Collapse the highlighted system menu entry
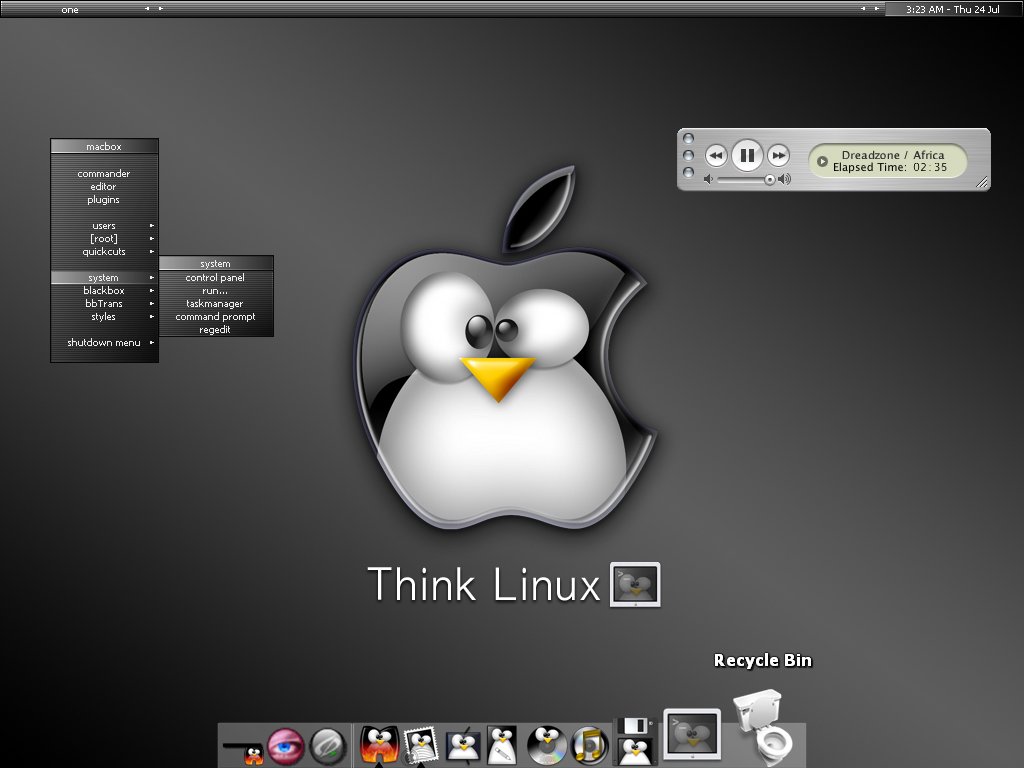1024x768 pixels. click(x=104, y=278)
